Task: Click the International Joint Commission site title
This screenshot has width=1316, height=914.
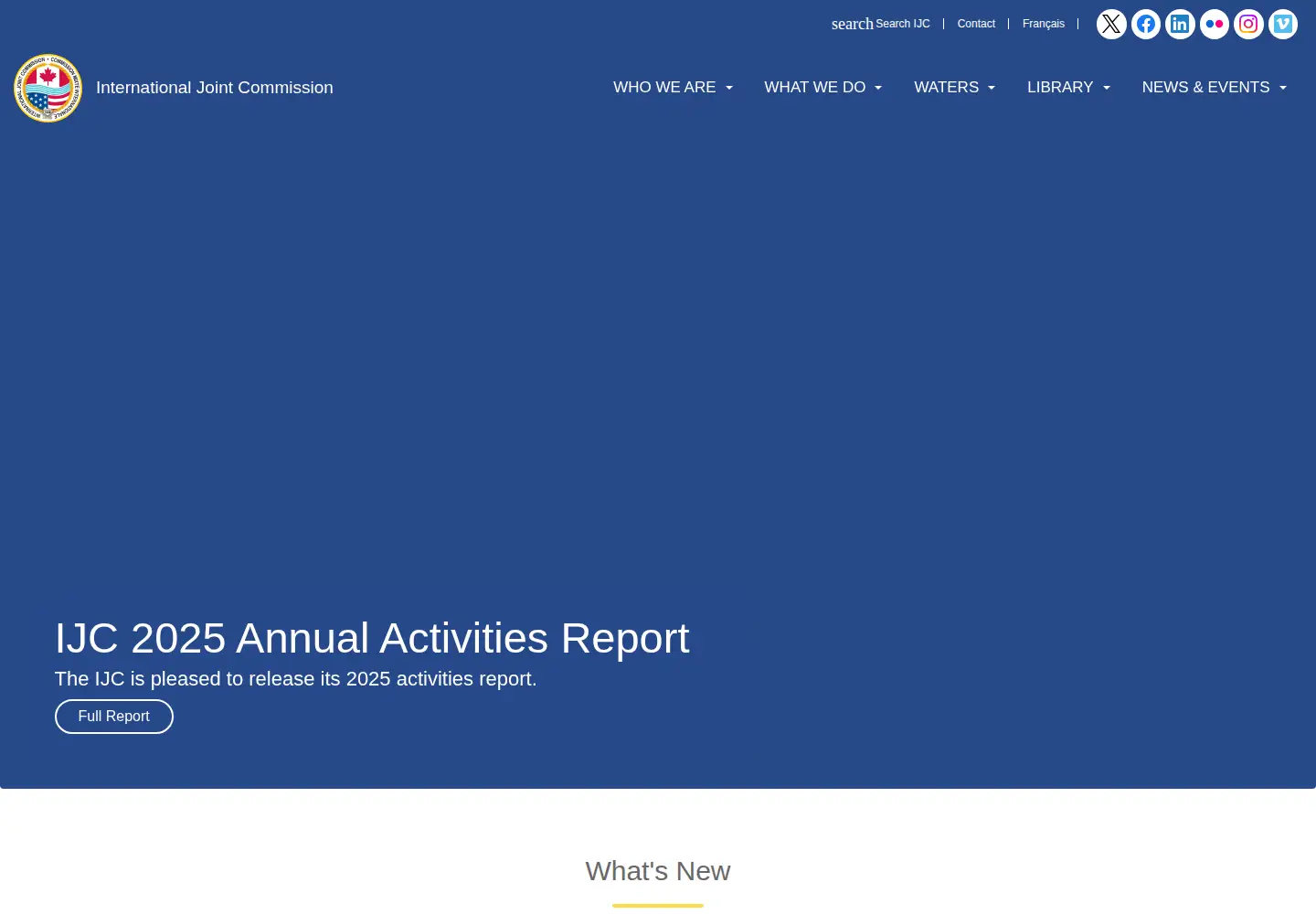Action: (215, 88)
